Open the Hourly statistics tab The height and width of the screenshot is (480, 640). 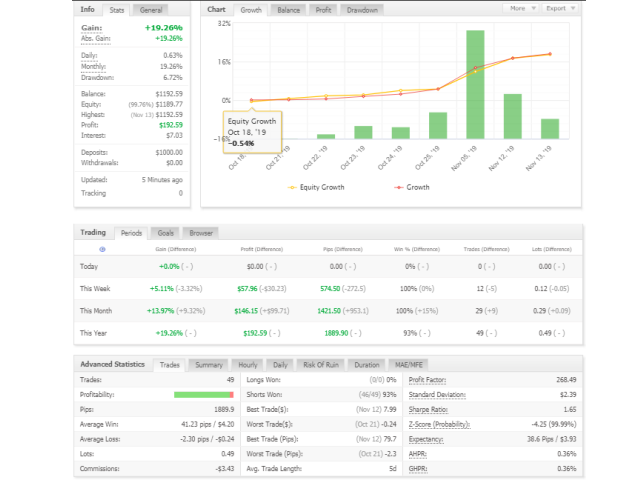[246, 365]
